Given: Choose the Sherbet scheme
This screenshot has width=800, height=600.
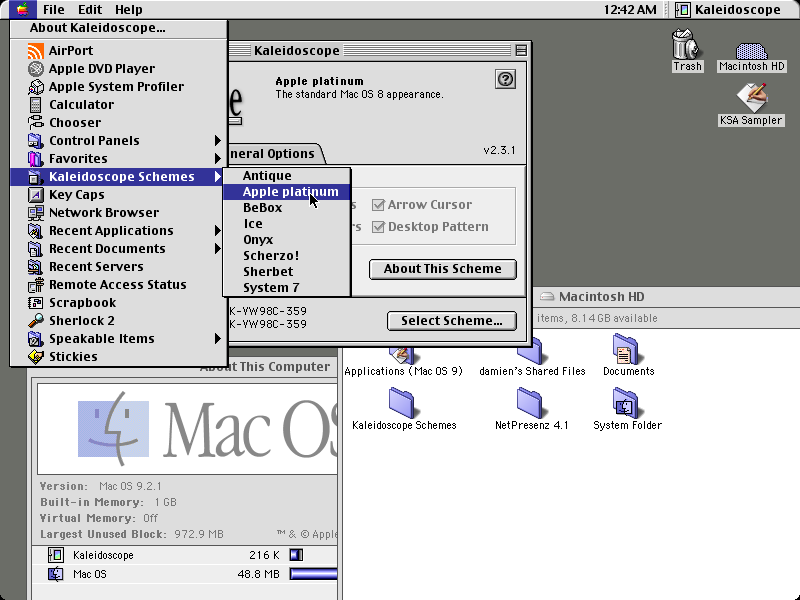Looking at the screenshot, I should [x=287, y=271].
